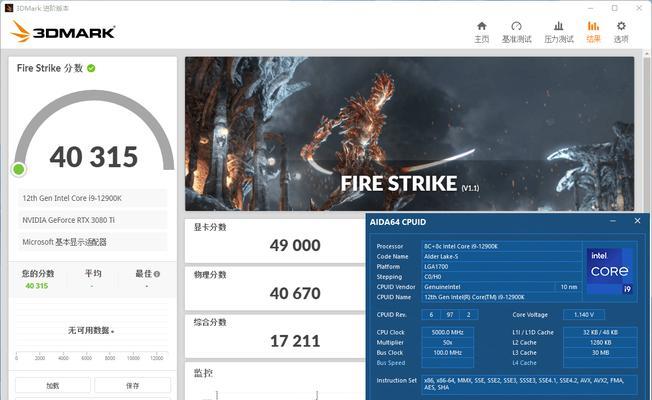Click the 综合分数 value 17 211
Screen dimensions: 652x400
(x=295, y=341)
